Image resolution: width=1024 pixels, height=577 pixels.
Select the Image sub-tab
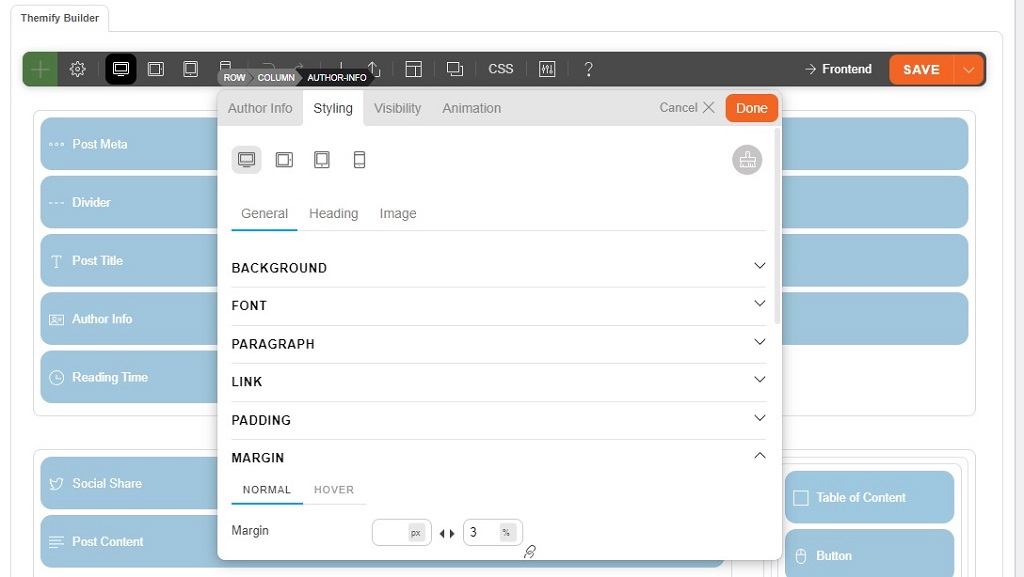(398, 213)
